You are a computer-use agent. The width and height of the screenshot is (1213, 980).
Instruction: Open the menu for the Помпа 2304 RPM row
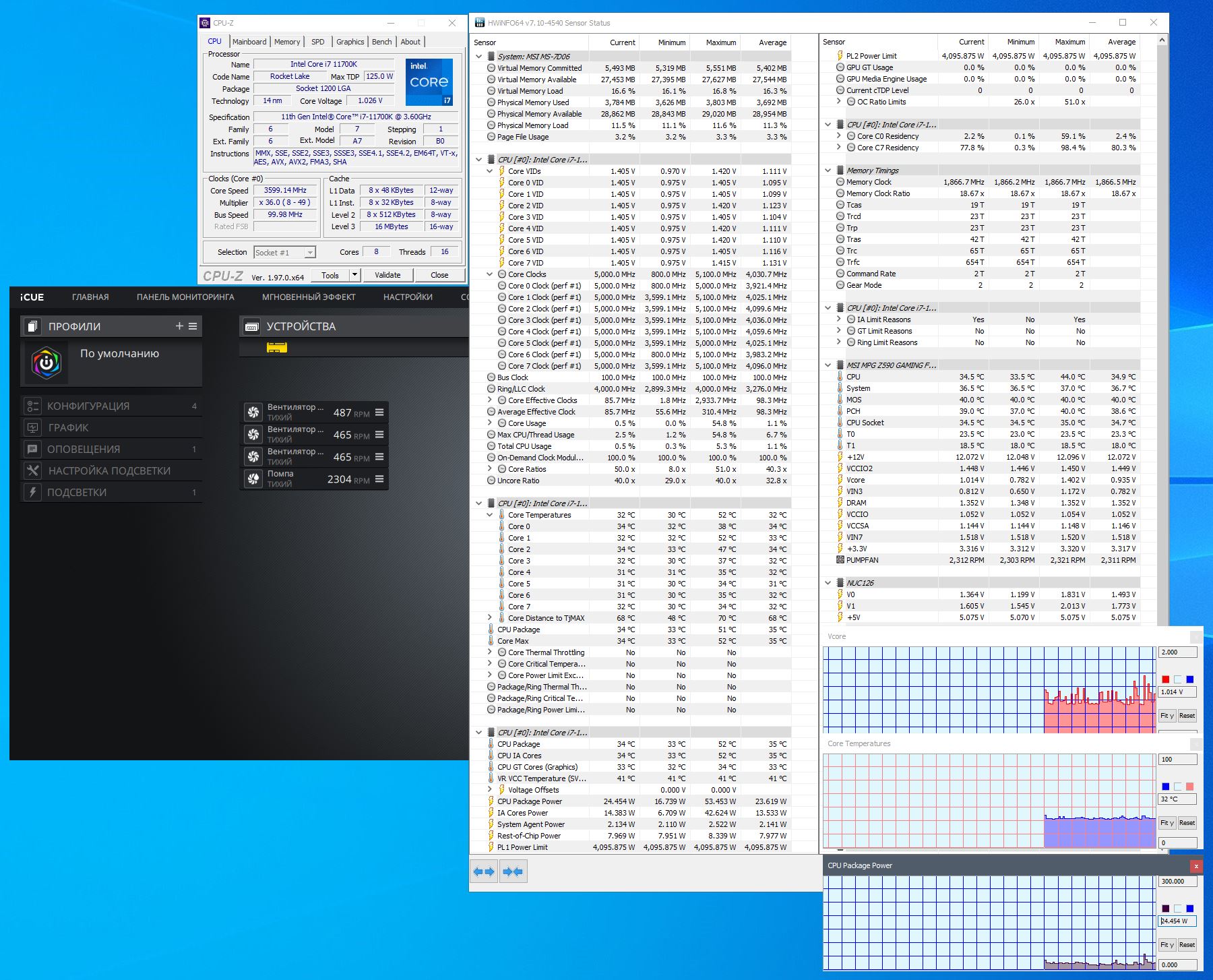[379, 479]
